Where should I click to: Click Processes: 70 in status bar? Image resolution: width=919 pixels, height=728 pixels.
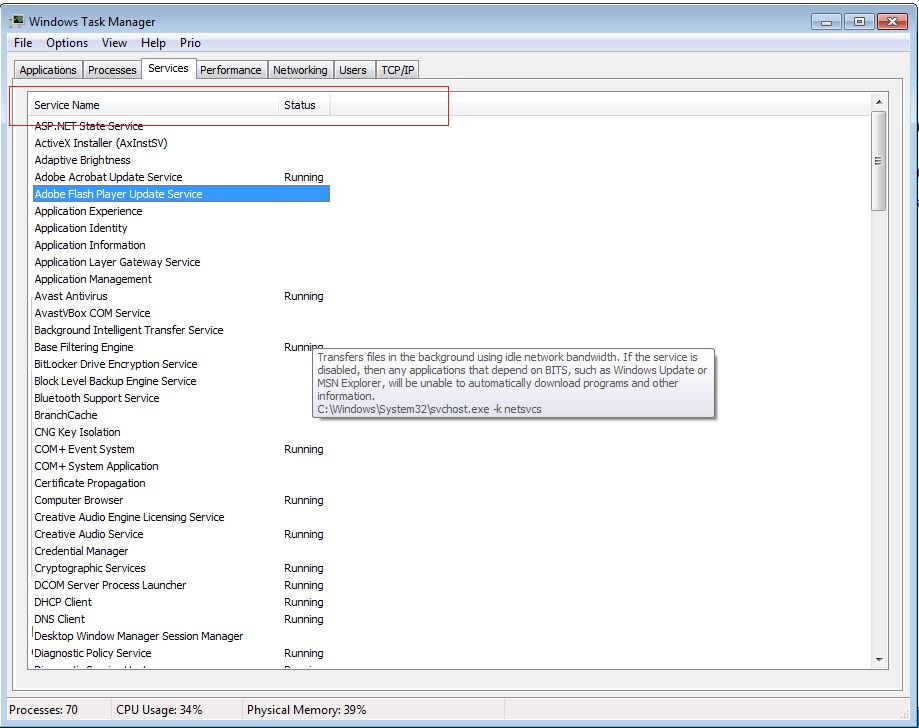[43, 710]
